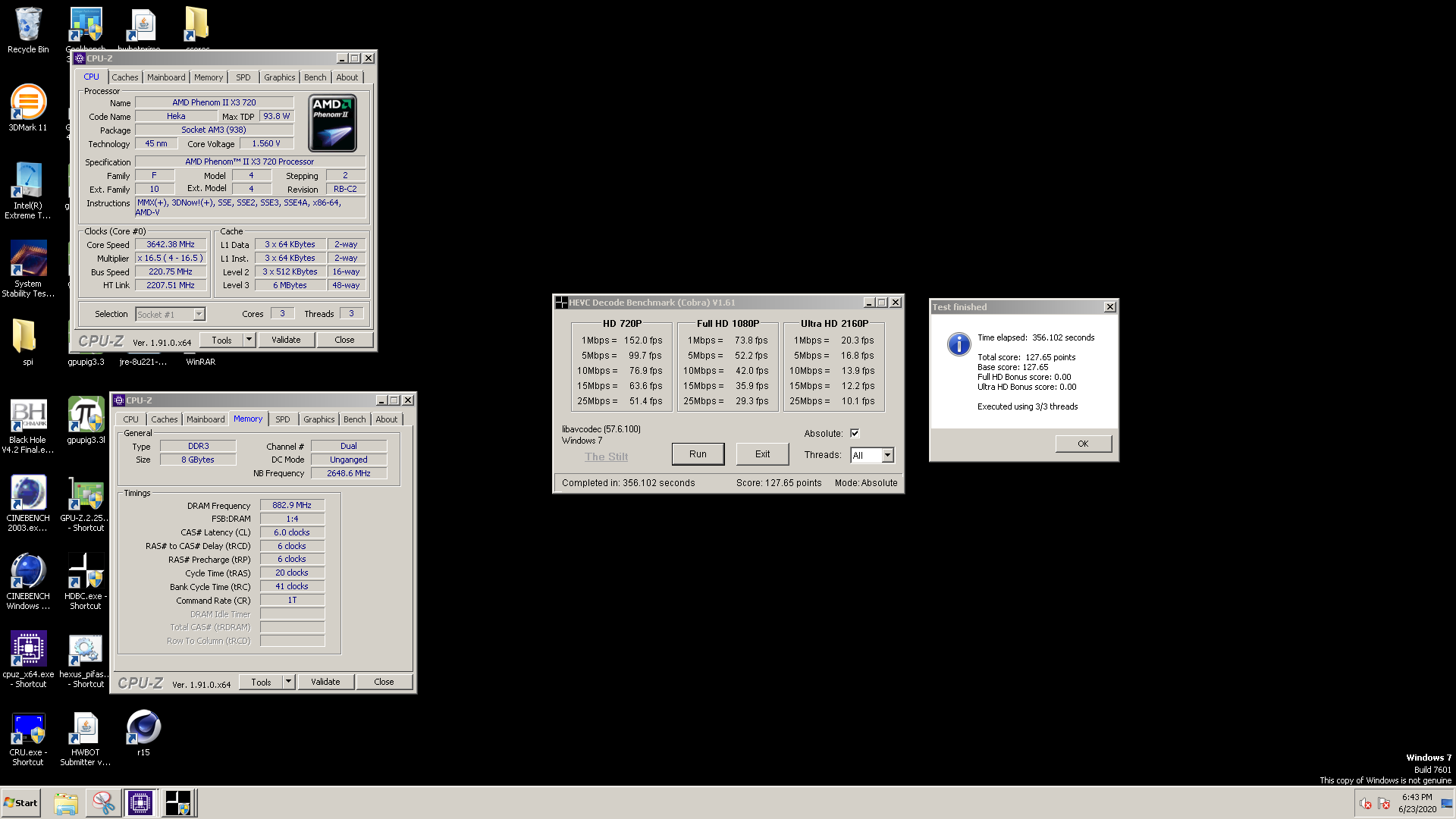The width and height of the screenshot is (1456, 819).
Task: Open Memory tab in upper CPU-Z
Action: click(x=209, y=77)
